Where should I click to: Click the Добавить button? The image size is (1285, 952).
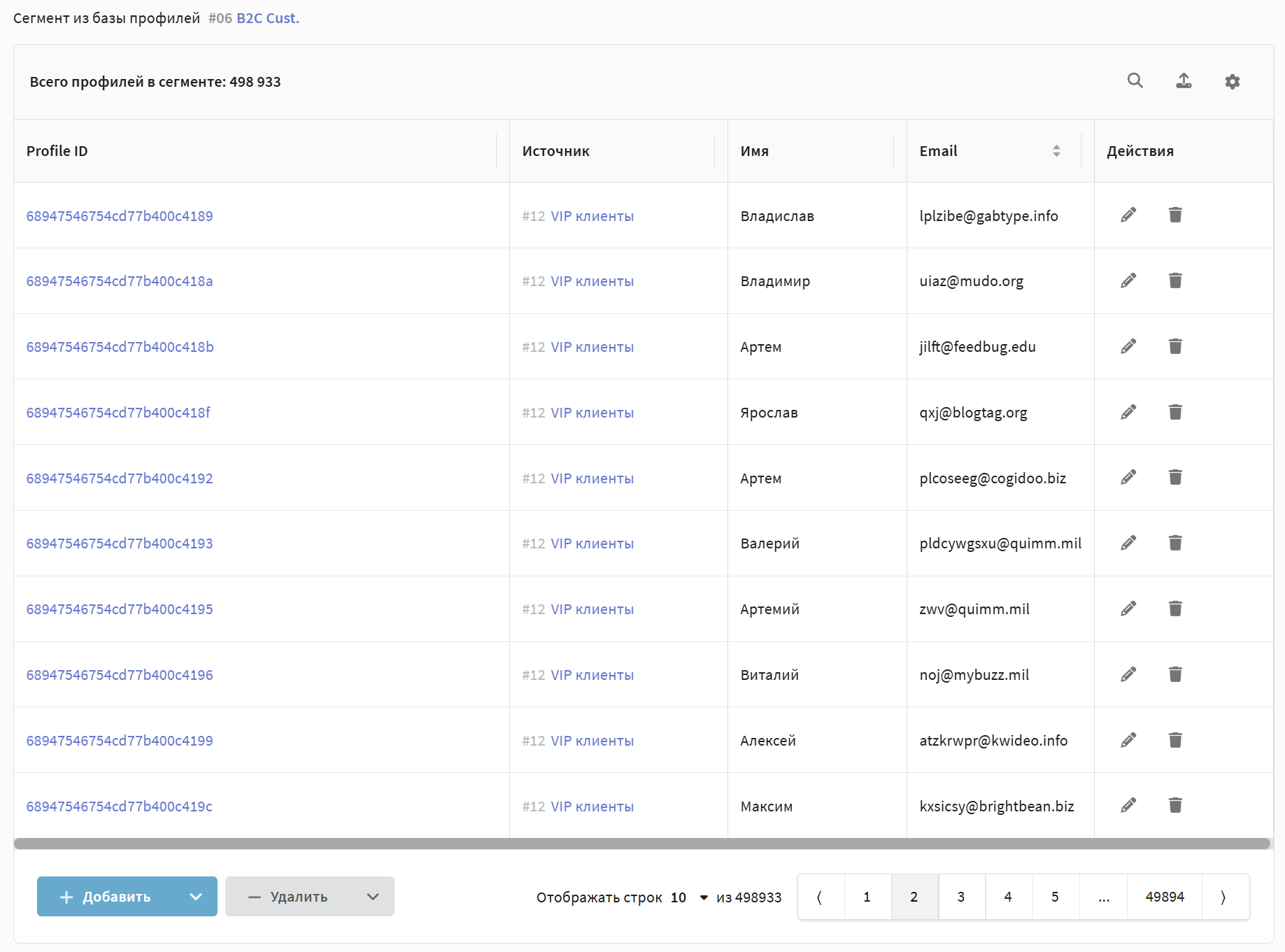click(x=106, y=897)
